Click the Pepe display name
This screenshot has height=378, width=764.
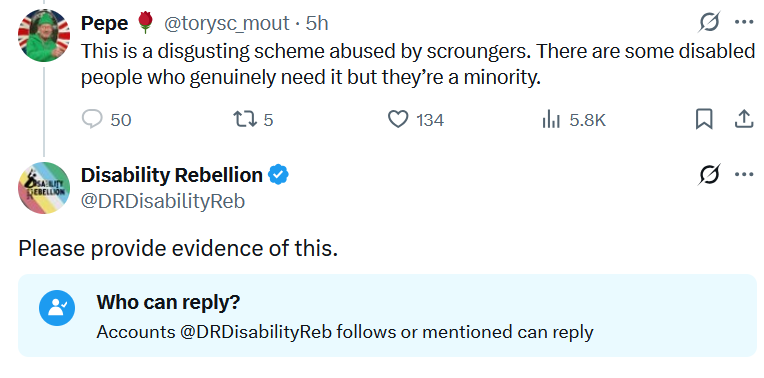point(105,23)
